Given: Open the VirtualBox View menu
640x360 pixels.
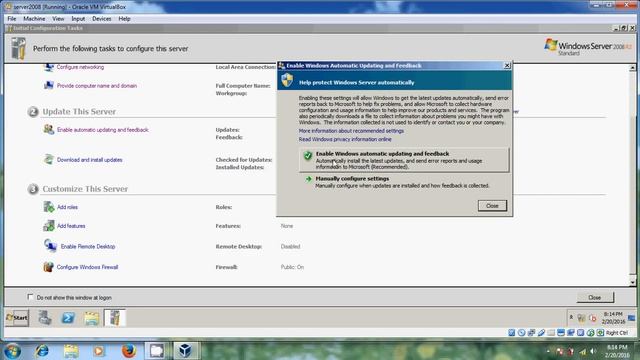Looking at the screenshot, I should click(58, 19).
